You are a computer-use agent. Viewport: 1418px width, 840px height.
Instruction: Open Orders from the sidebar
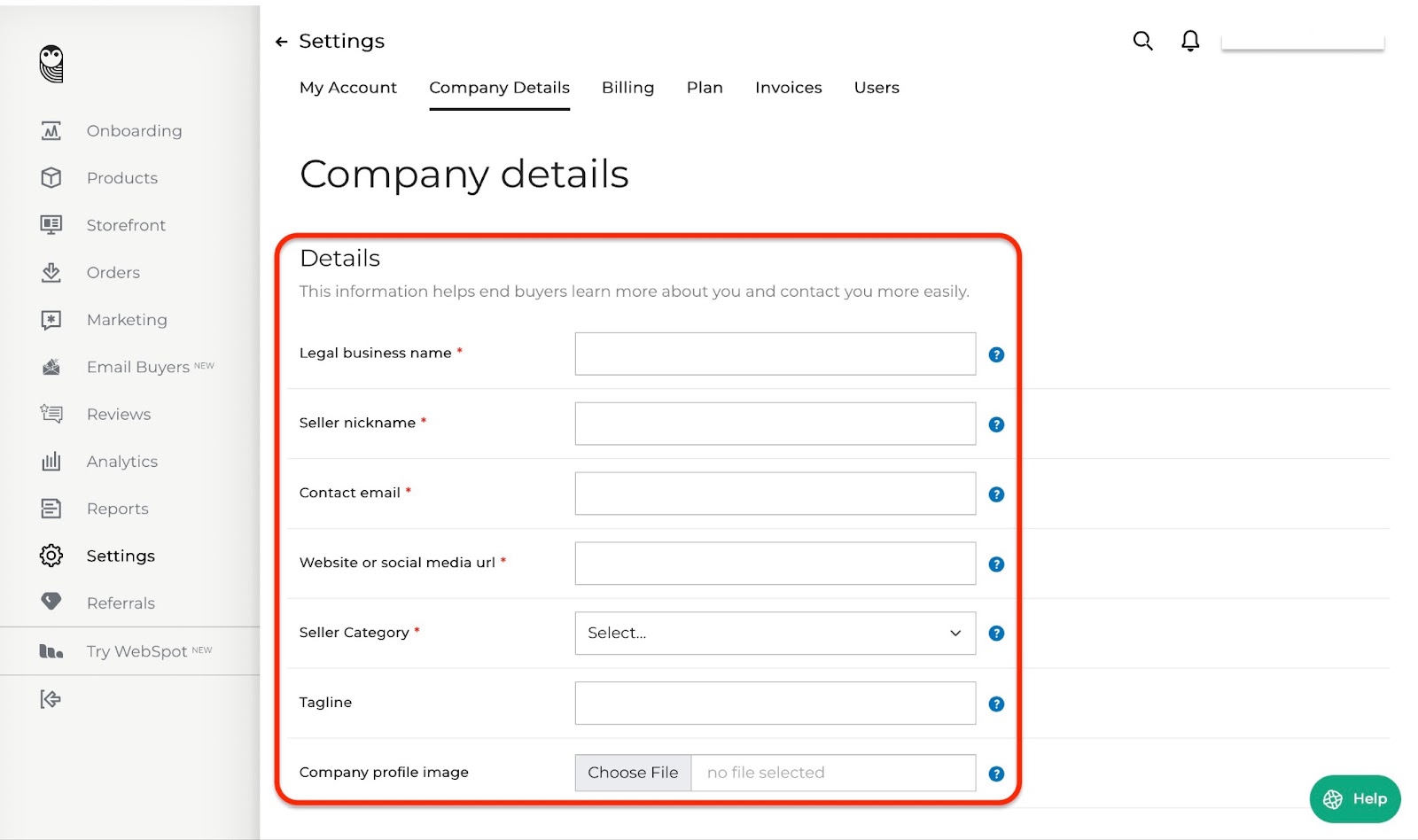point(113,273)
